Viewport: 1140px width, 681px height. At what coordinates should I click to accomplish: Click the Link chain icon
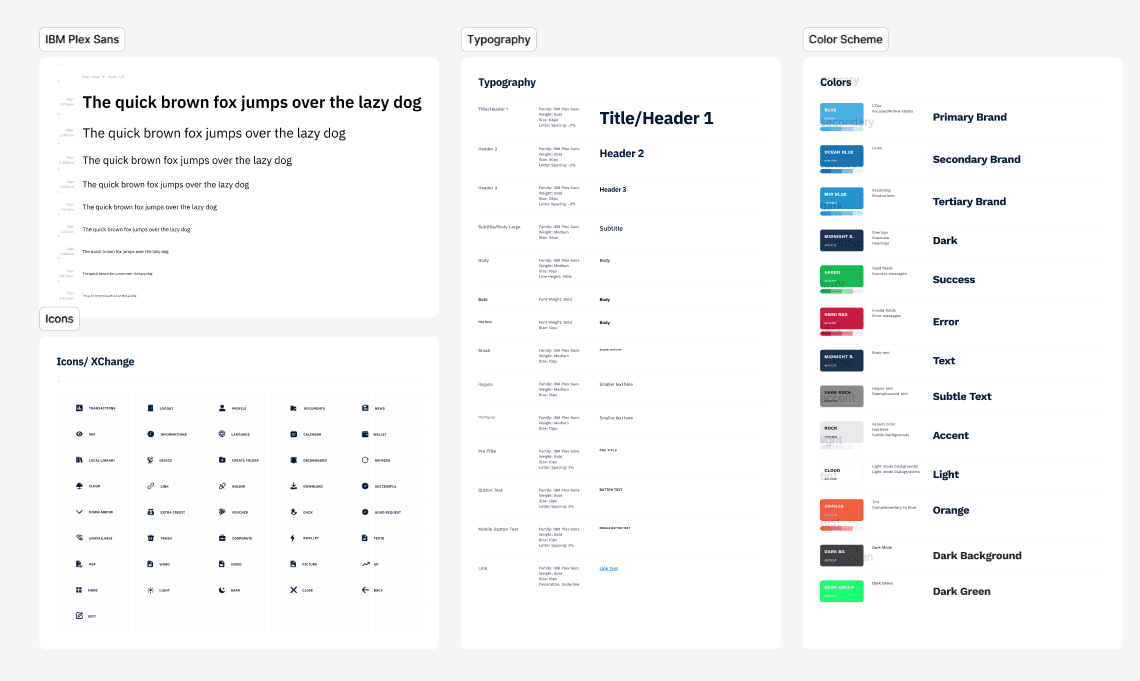point(150,485)
